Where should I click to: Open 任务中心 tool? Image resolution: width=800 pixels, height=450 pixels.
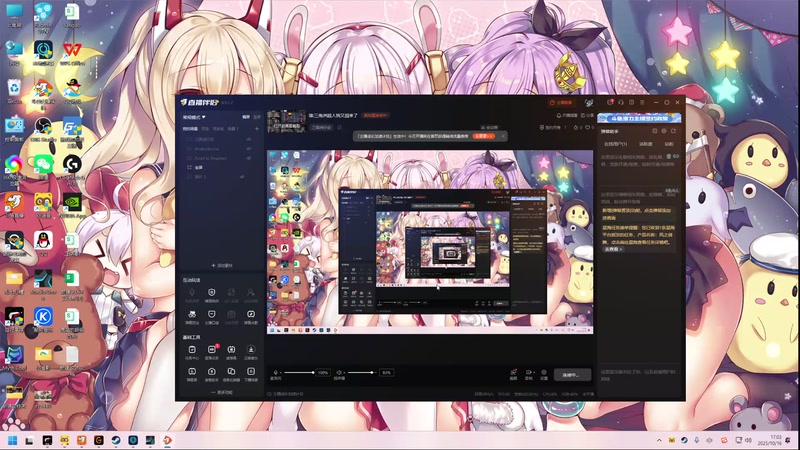tap(192, 353)
